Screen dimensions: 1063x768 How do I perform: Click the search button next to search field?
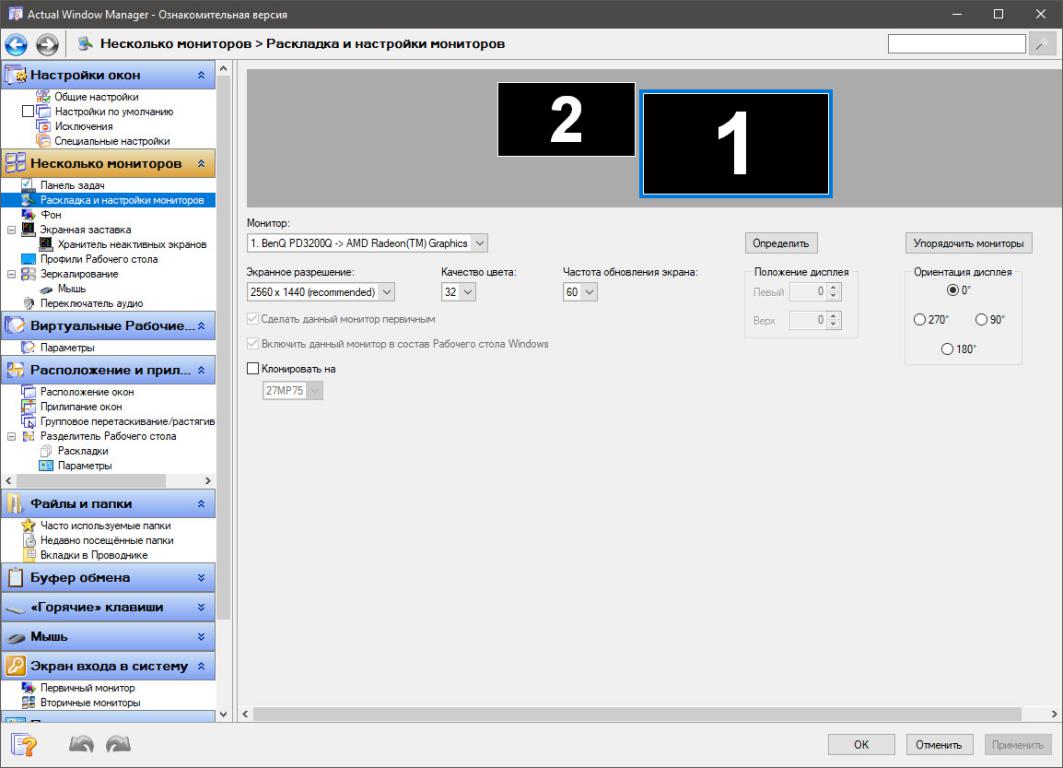[1042, 44]
